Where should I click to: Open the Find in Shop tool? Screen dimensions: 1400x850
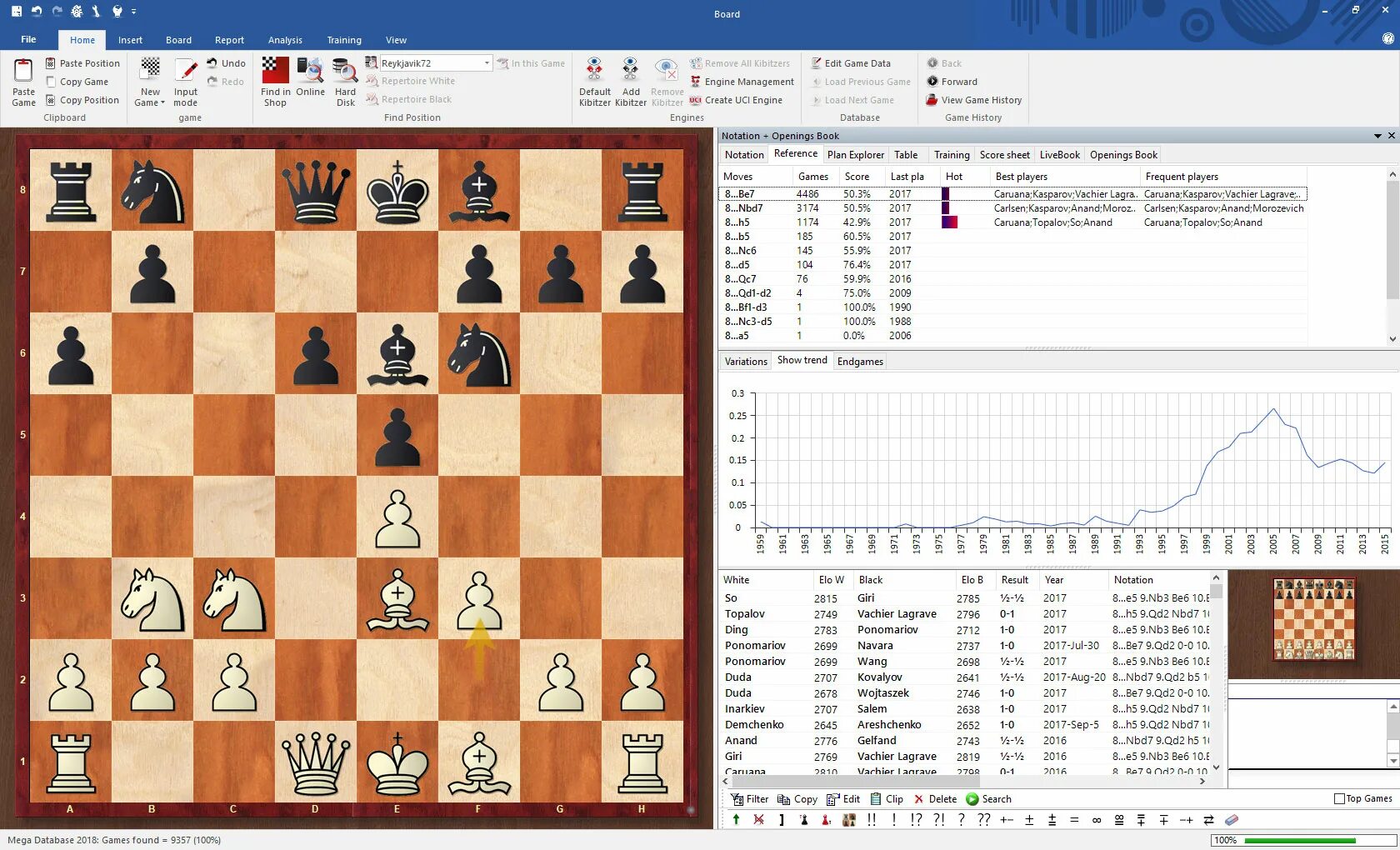[x=275, y=80]
